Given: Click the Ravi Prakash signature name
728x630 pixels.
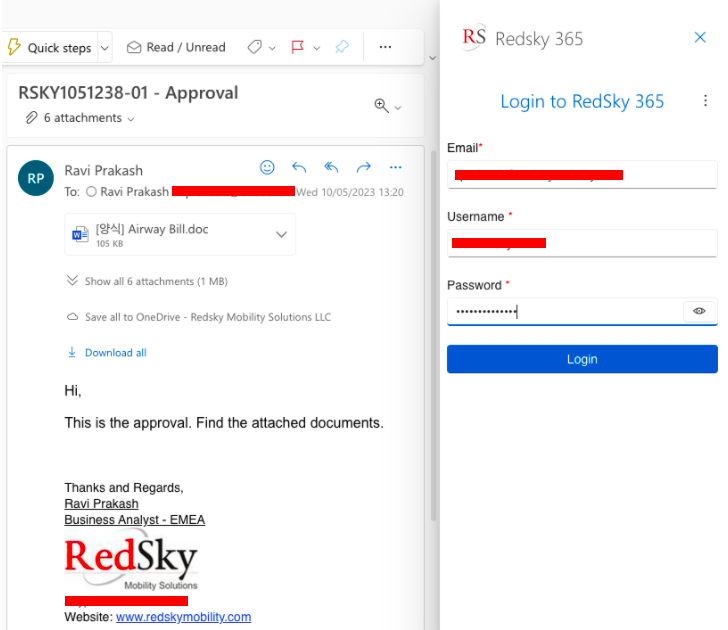Looking at the screenshot, I should (x=101, y=504).
